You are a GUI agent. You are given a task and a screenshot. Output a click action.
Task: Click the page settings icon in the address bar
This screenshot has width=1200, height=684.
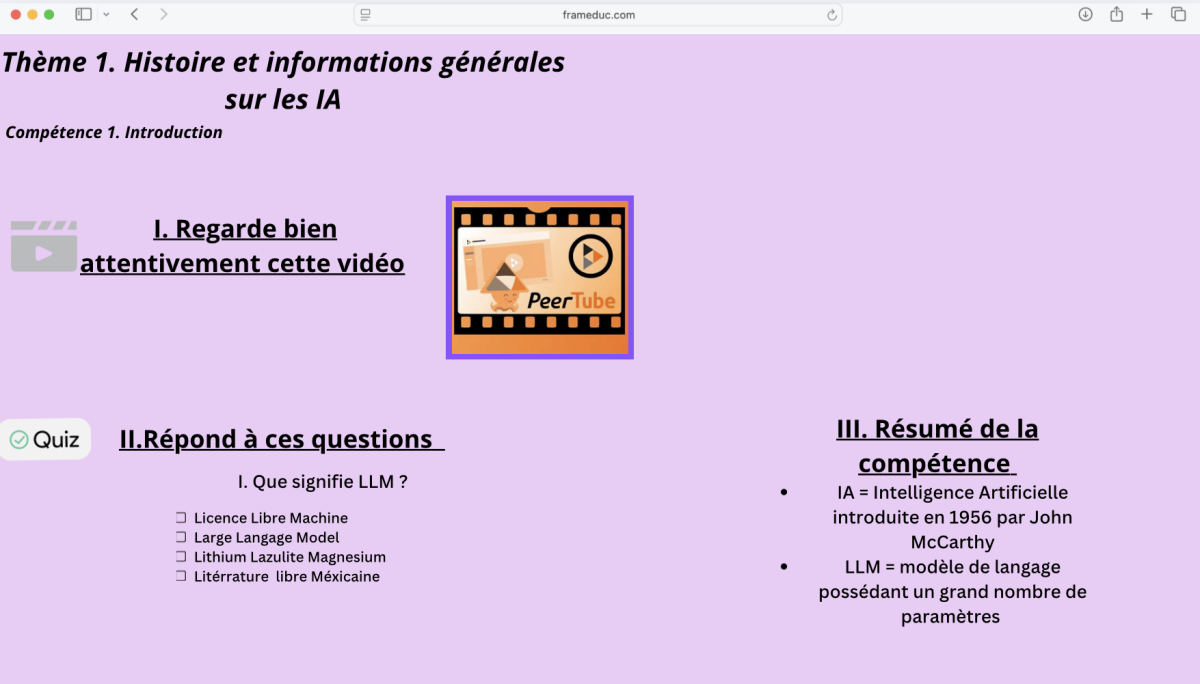click(366, 15)
